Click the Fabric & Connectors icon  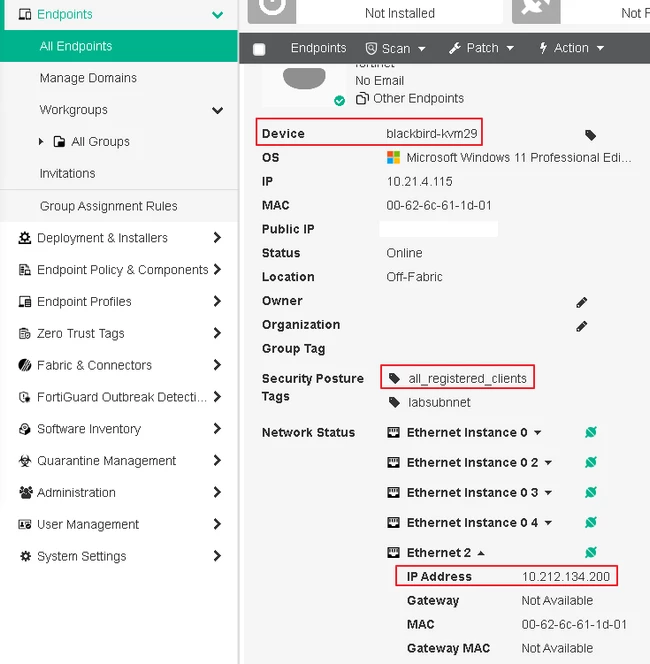[25, 365]
